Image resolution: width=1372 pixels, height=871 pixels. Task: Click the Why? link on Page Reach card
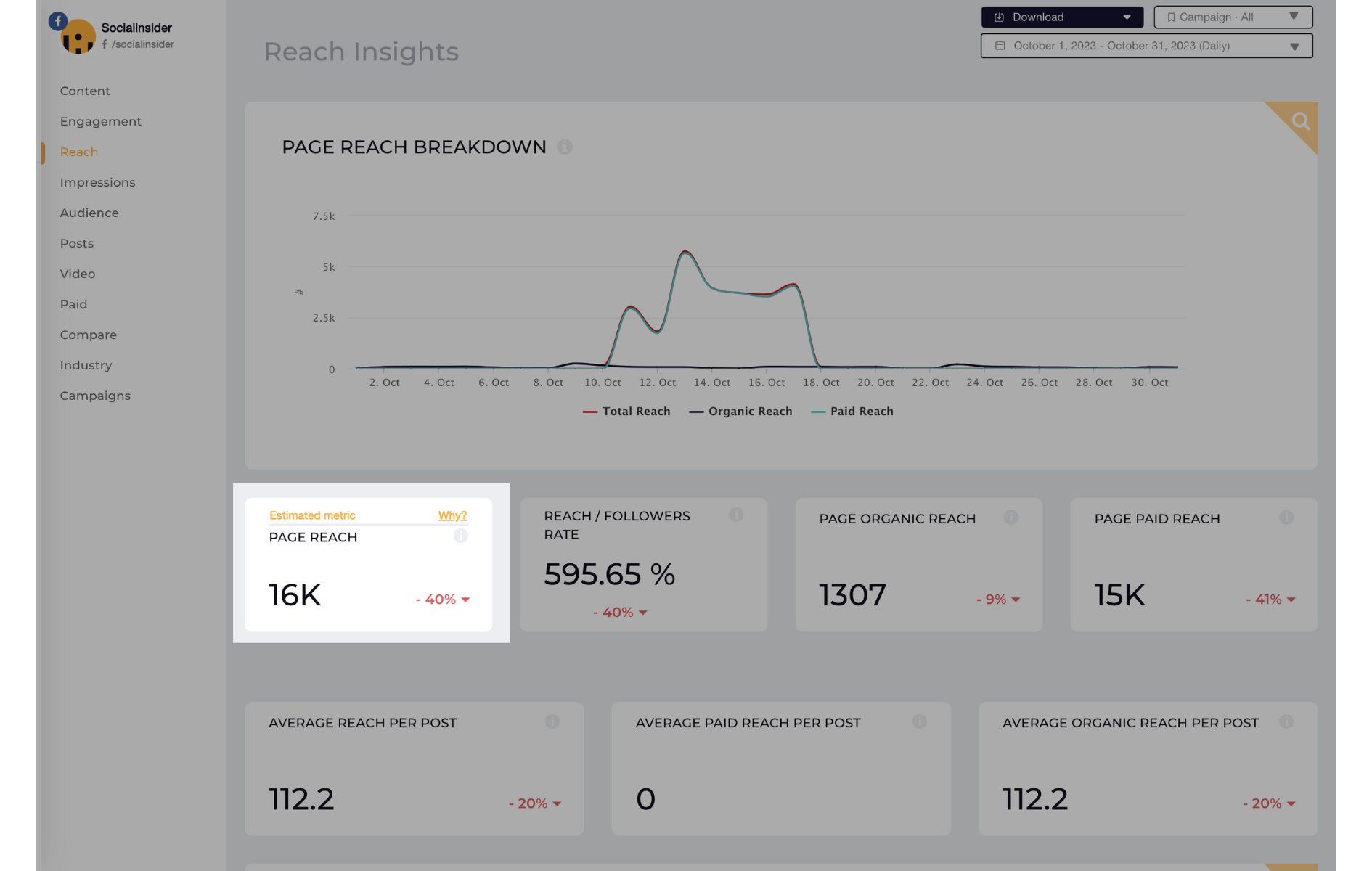452,515
